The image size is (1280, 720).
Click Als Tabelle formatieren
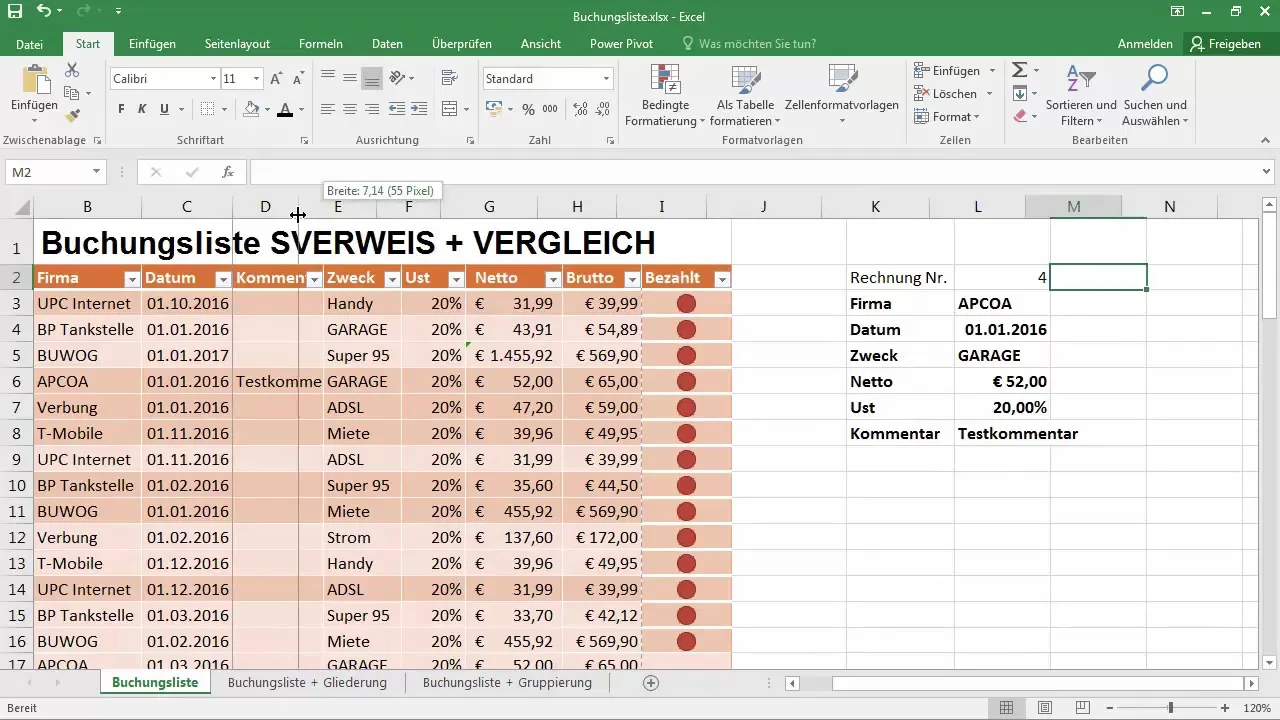point(745,95)
